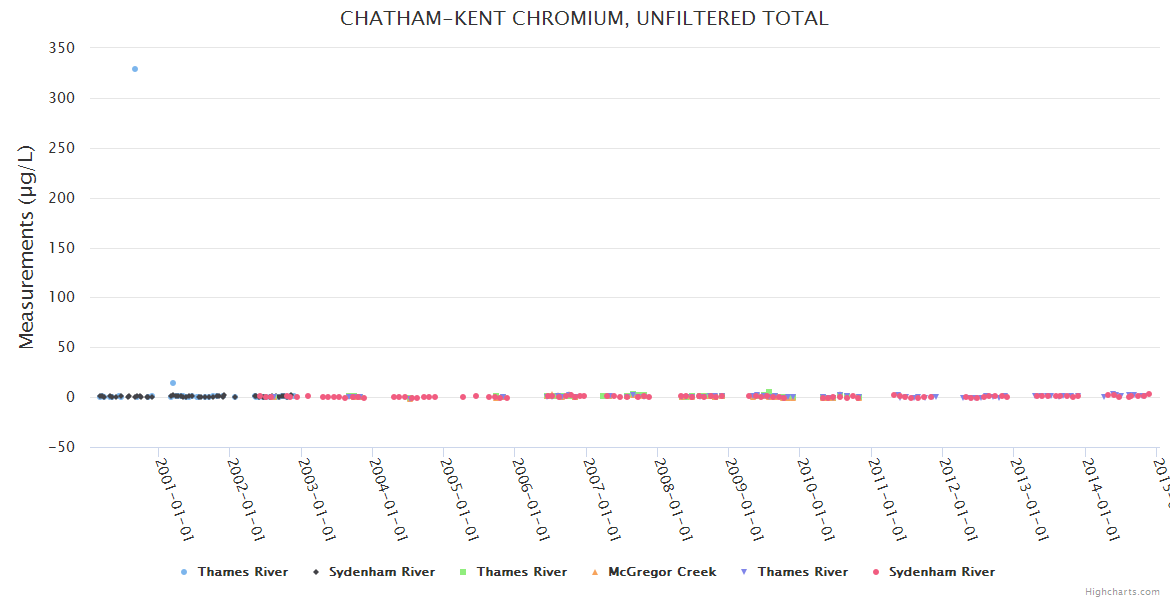
Task: Hide the Thames River series beside the green square
Action: point(521,572)
